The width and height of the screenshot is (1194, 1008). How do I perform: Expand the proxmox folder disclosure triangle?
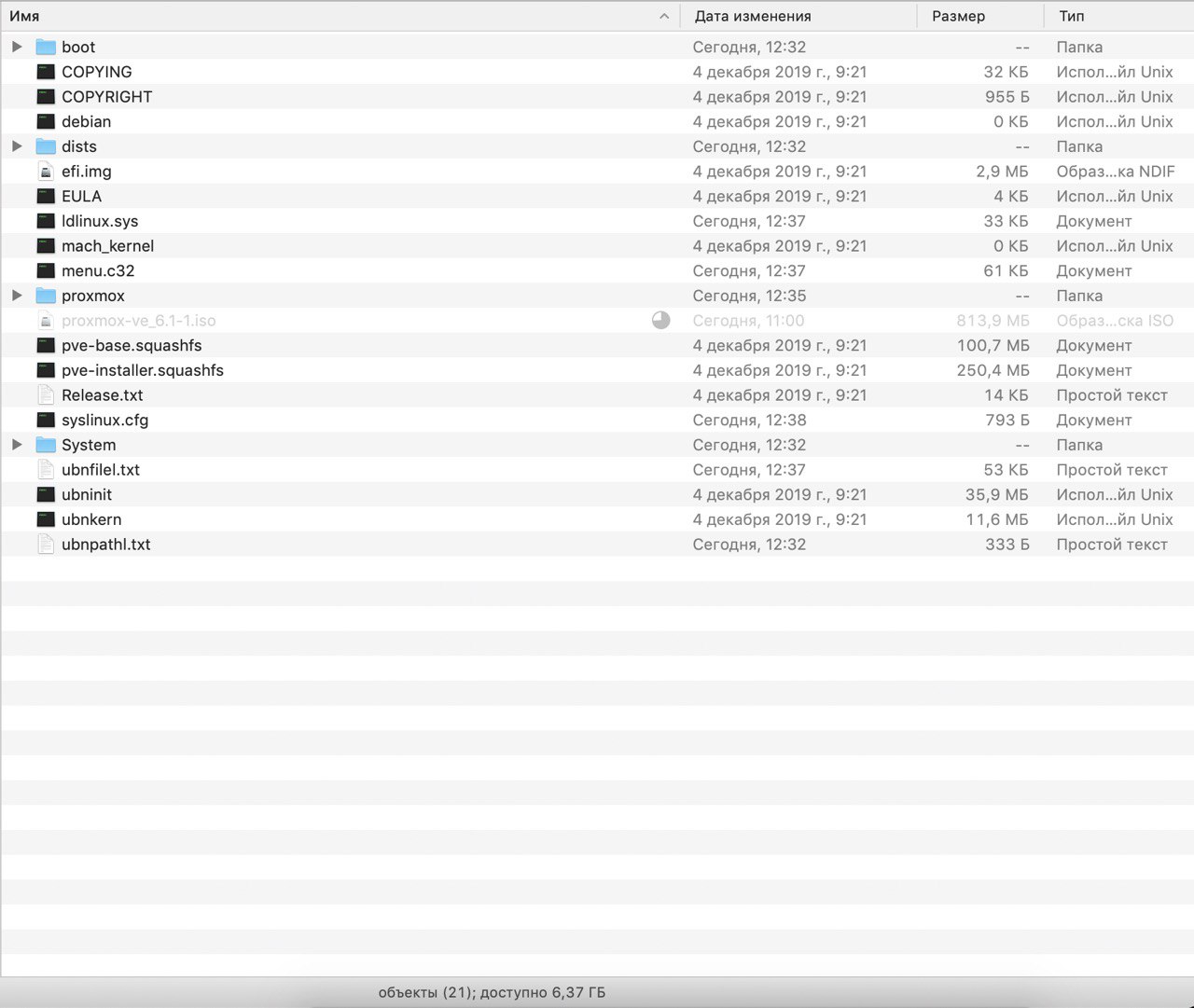17,296
